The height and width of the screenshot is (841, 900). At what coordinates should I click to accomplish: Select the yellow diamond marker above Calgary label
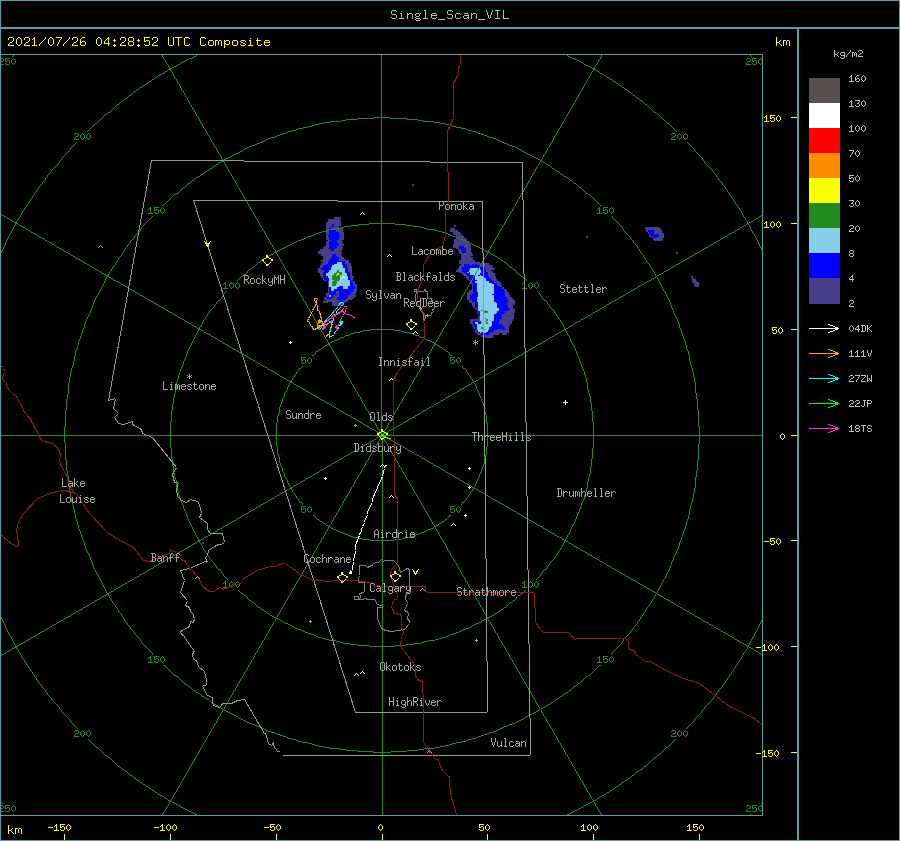click(395, 576)
